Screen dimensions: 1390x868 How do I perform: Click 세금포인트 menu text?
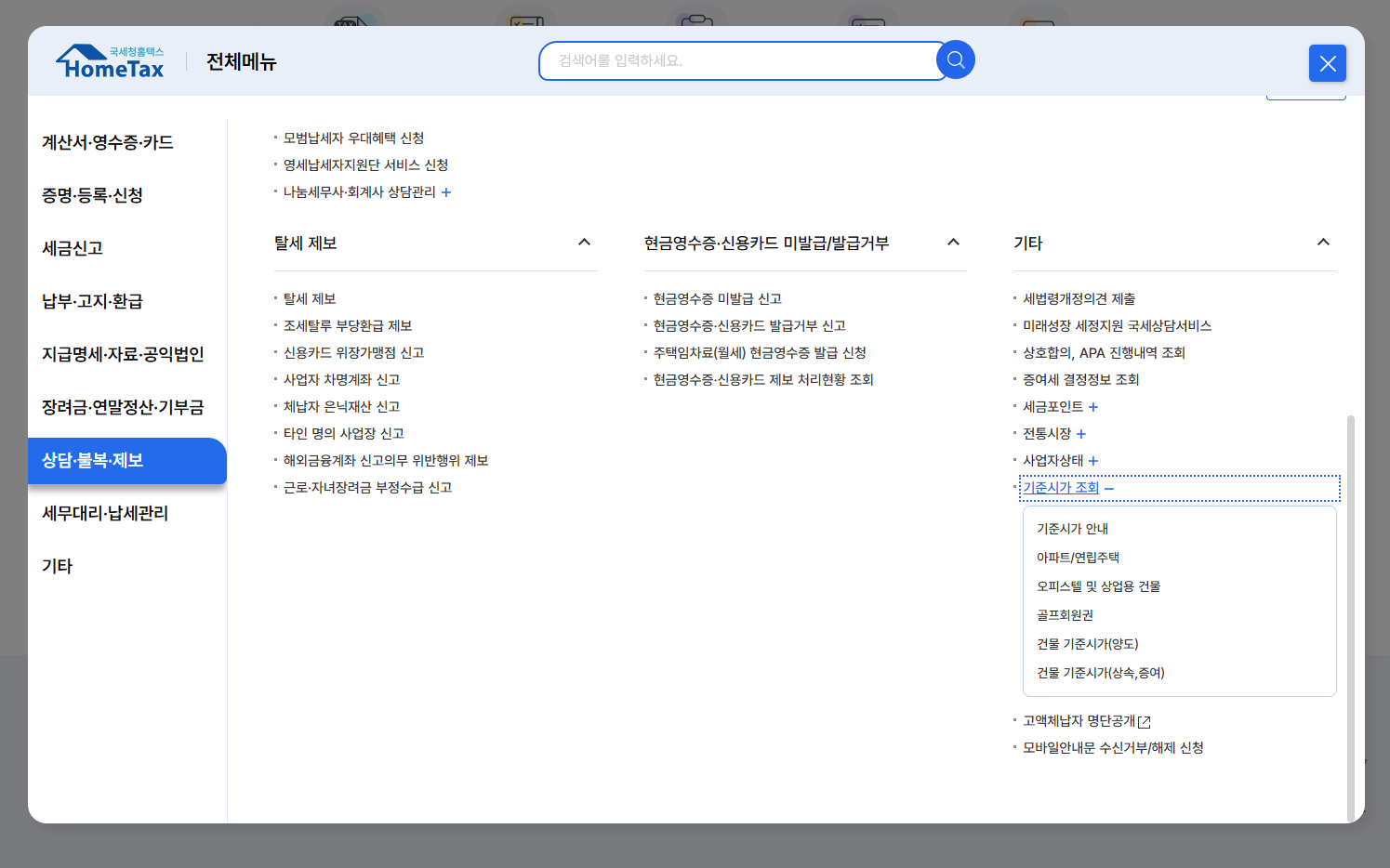tap(1052, 407)
